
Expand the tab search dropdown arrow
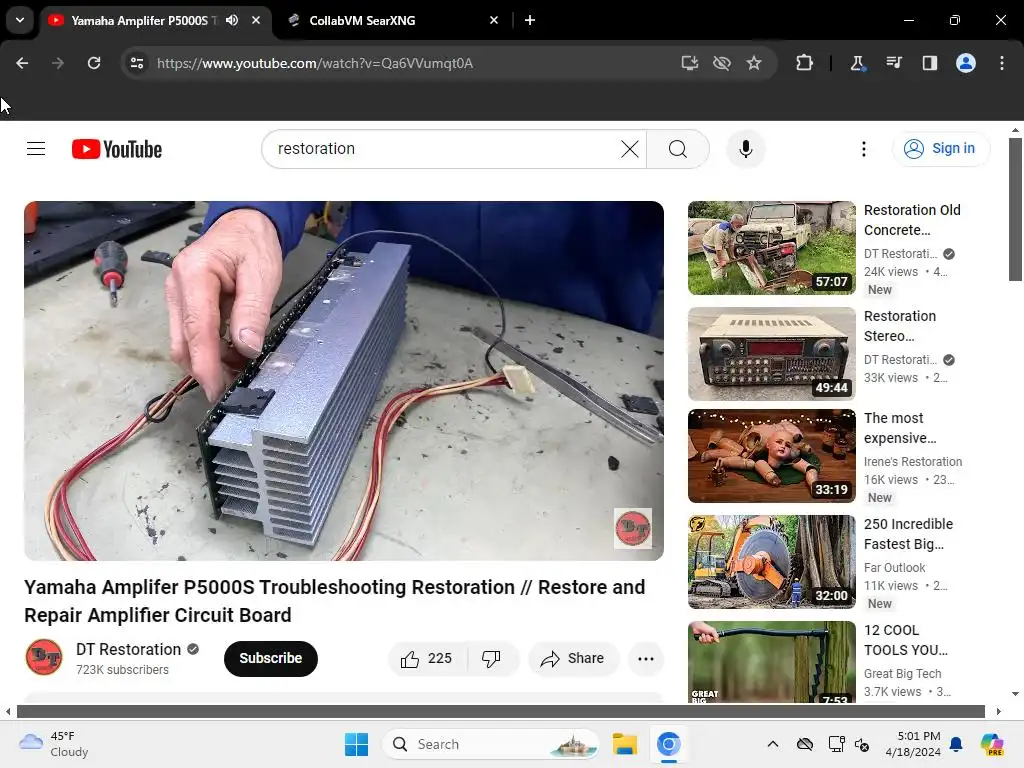click(x=20, y=20)
